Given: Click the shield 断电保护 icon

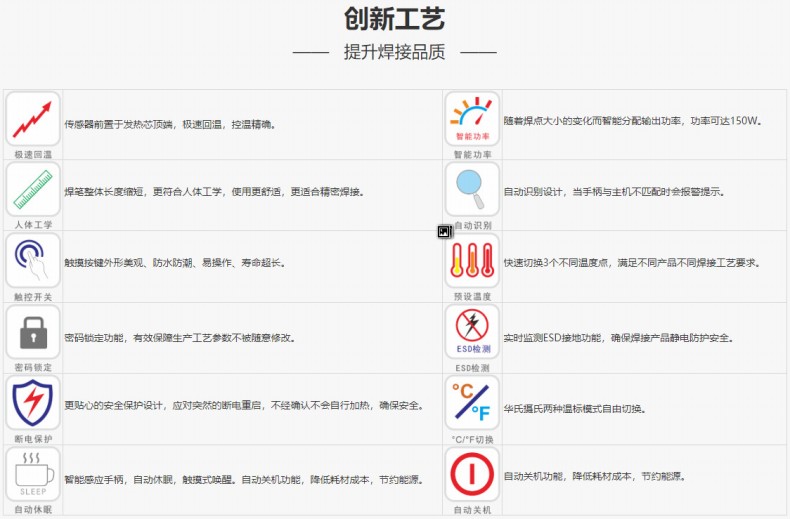Looking at the screenshot, I should (x=33, y=402).
